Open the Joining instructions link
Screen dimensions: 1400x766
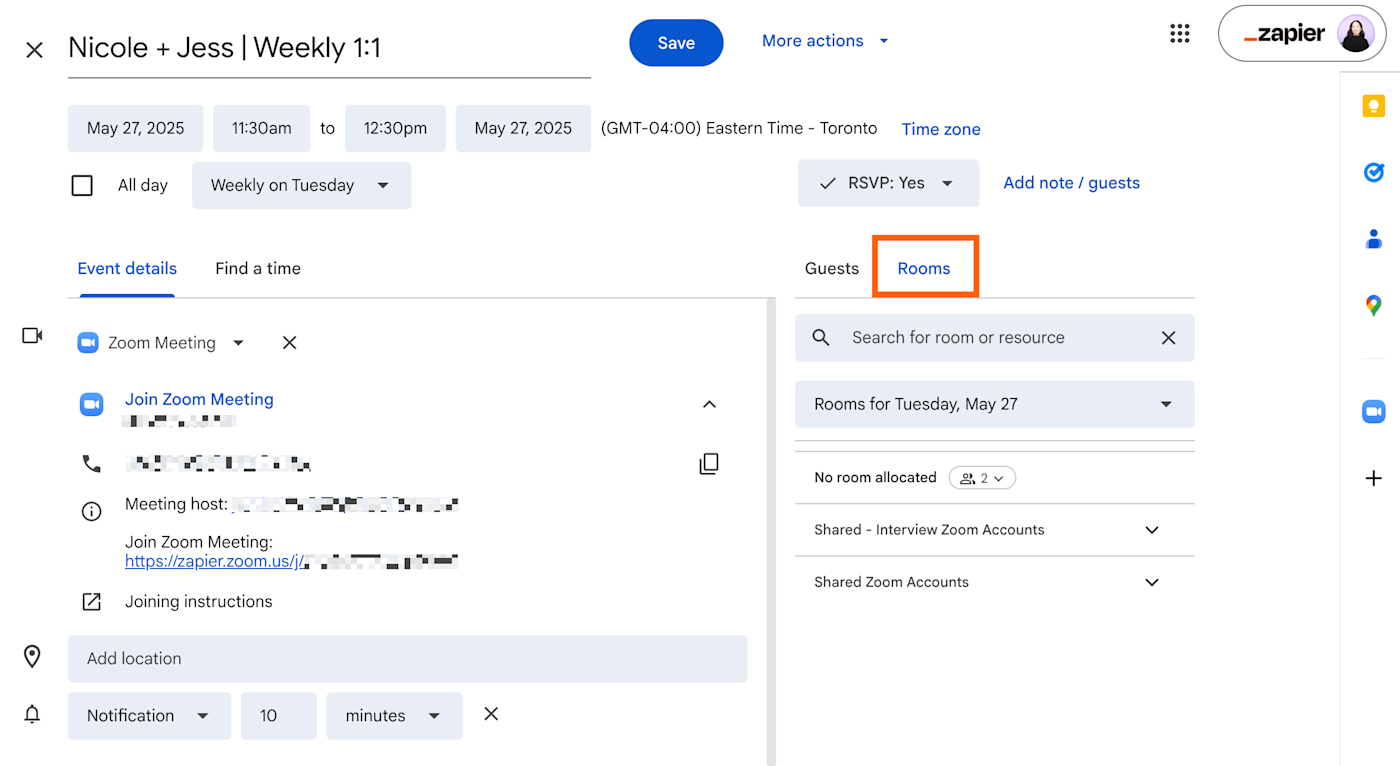(199, 602)
